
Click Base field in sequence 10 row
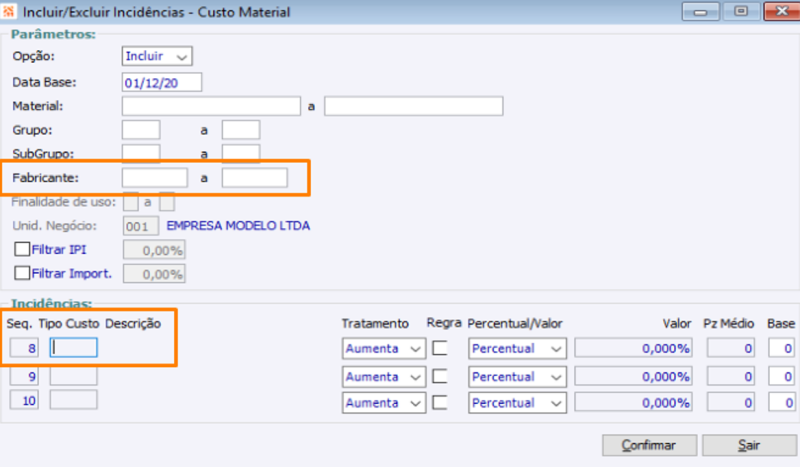click(782, 403)
